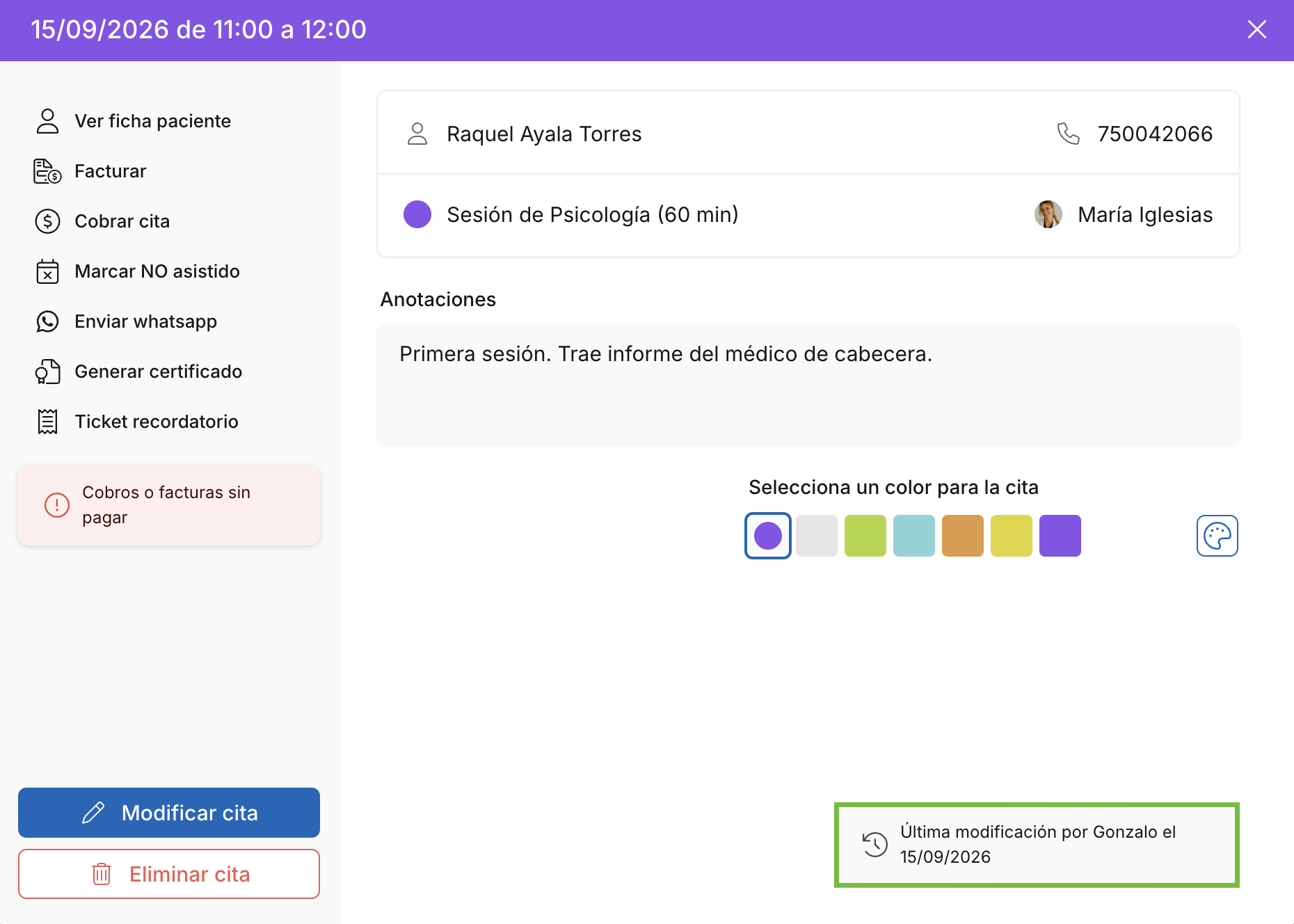Select Marcar NO asistido
Image resolution: width=1294 pixels, height=924 pixels.
click(137, 271)
